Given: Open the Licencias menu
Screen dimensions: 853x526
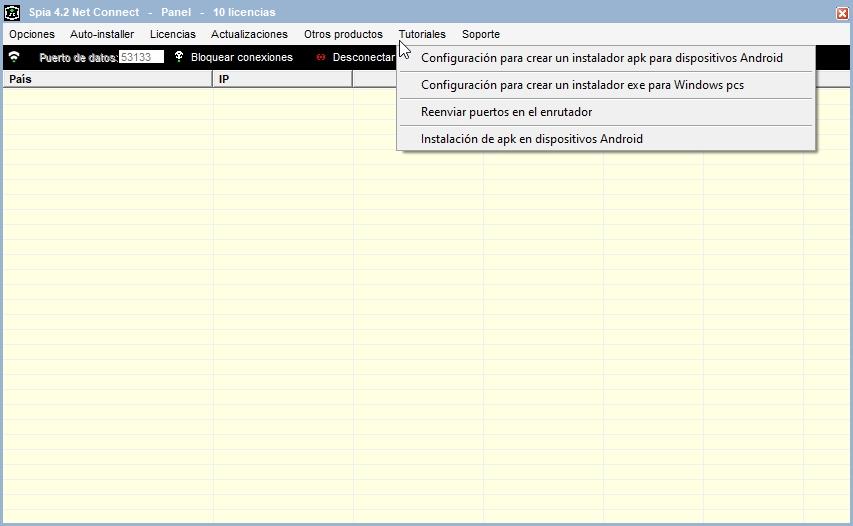Looking at the screenshot, I should point(172,34).
